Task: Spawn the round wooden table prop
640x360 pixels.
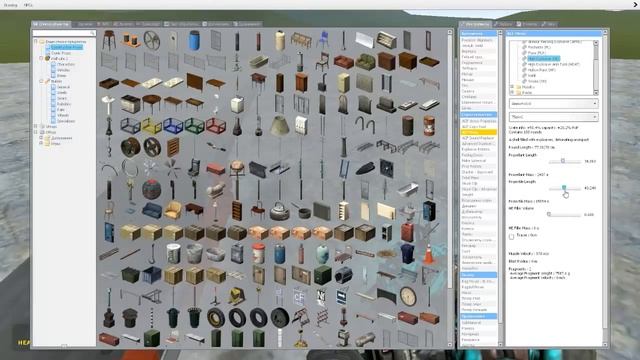Action: coord(151,103)
